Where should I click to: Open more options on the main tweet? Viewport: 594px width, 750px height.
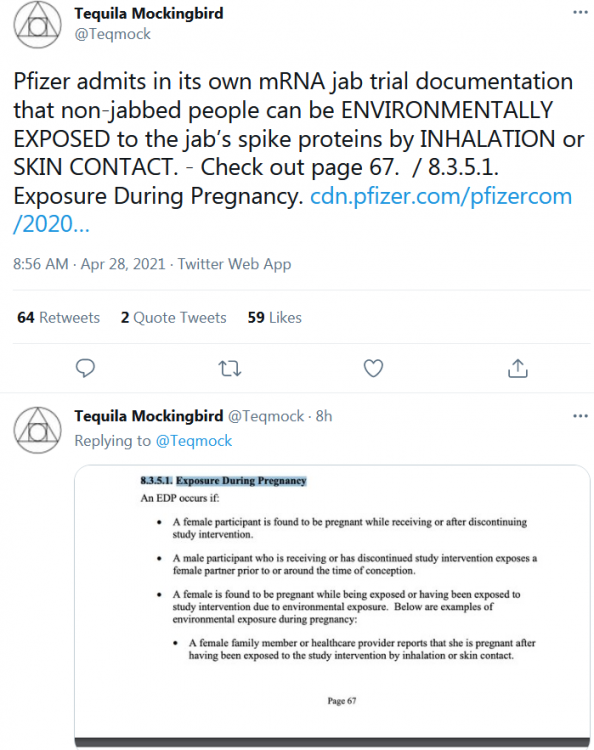(580, 12)
